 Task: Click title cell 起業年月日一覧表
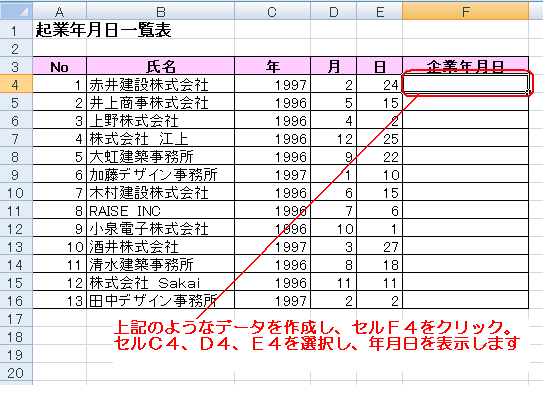[104, 29]
